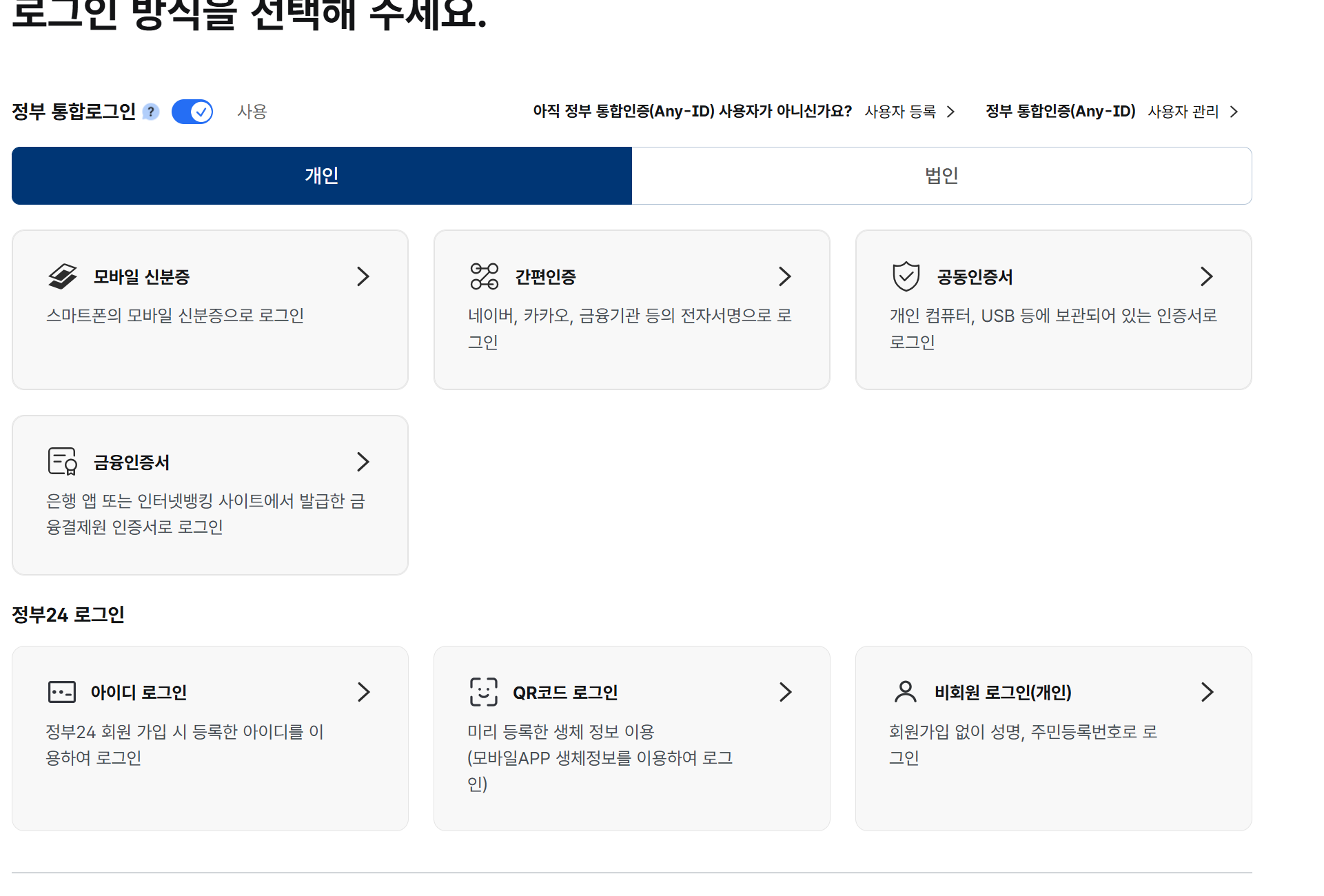This screenshot has width=1324, height=896.
Task: Expand the 모바일 신분증 card chevron
Action: (x=363, y=276)
